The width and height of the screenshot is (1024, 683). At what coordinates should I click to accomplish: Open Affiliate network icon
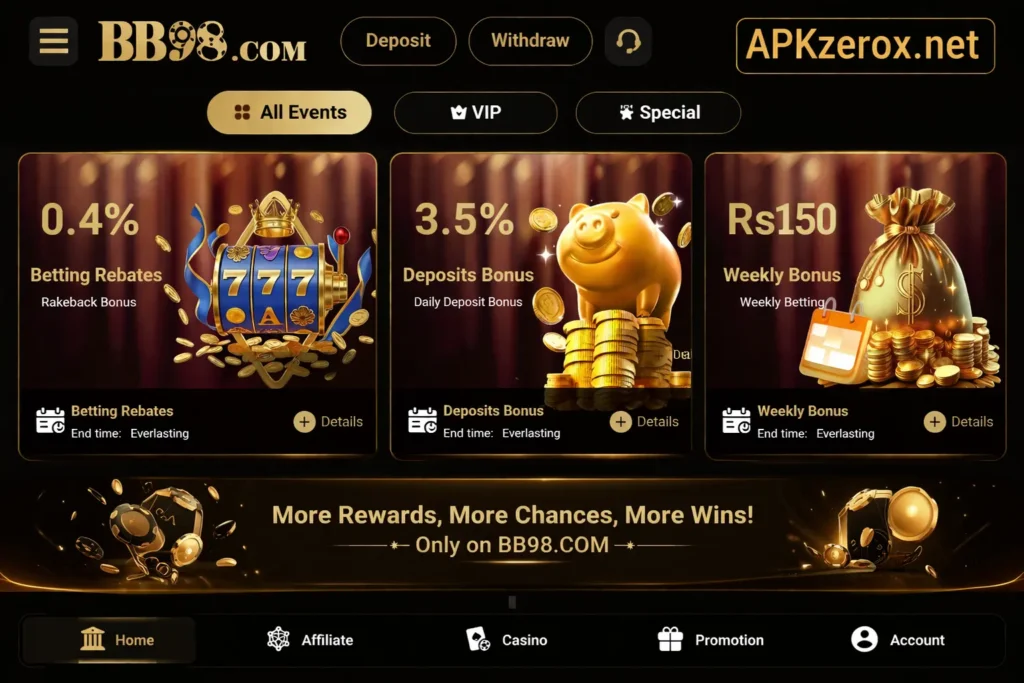point(278,639)
